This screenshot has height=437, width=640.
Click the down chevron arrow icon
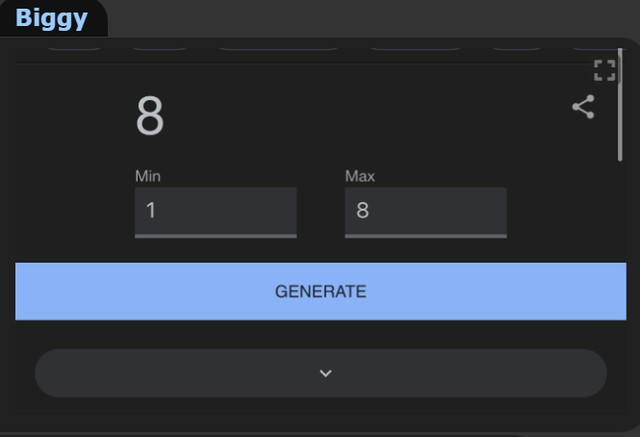325,373
